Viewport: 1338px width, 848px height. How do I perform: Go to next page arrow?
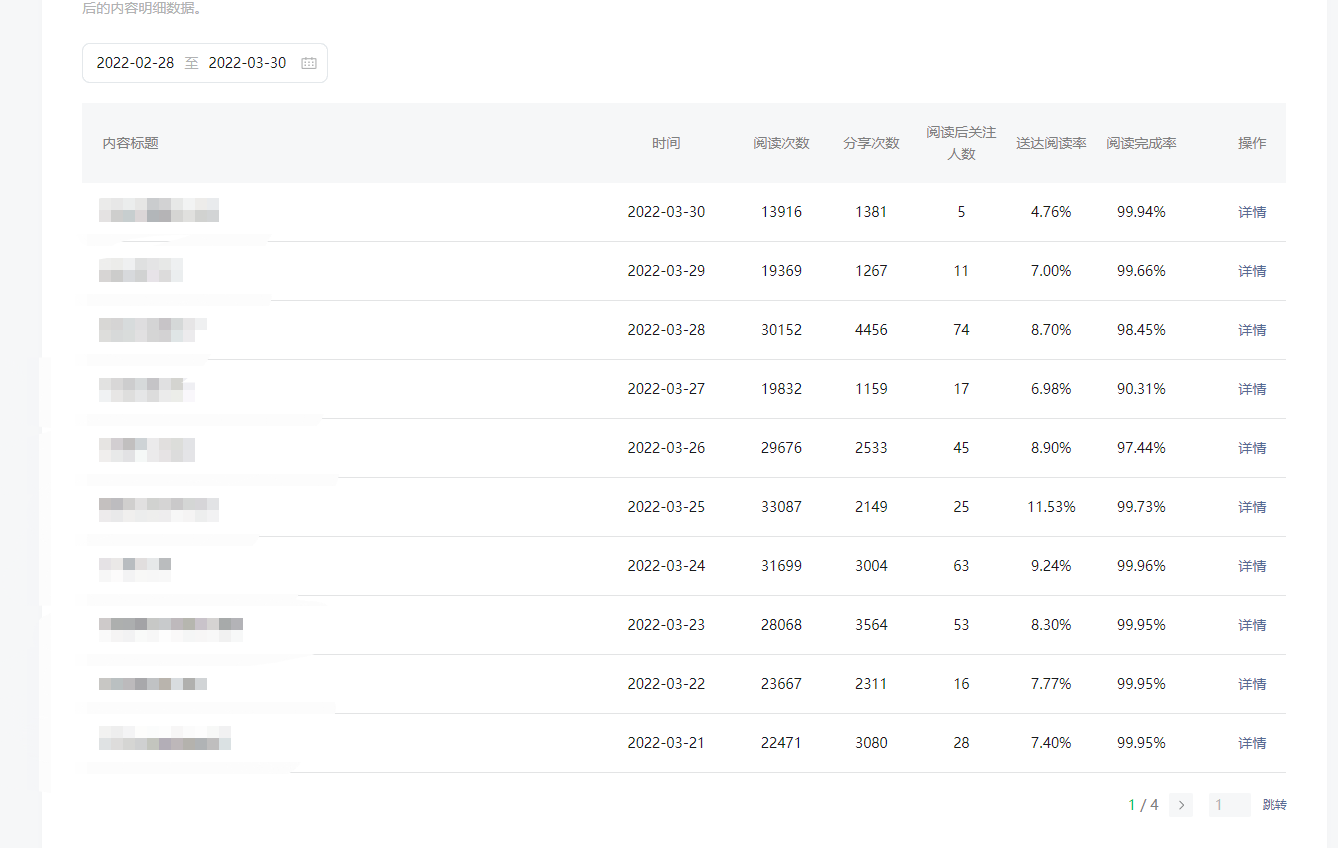1181,805
